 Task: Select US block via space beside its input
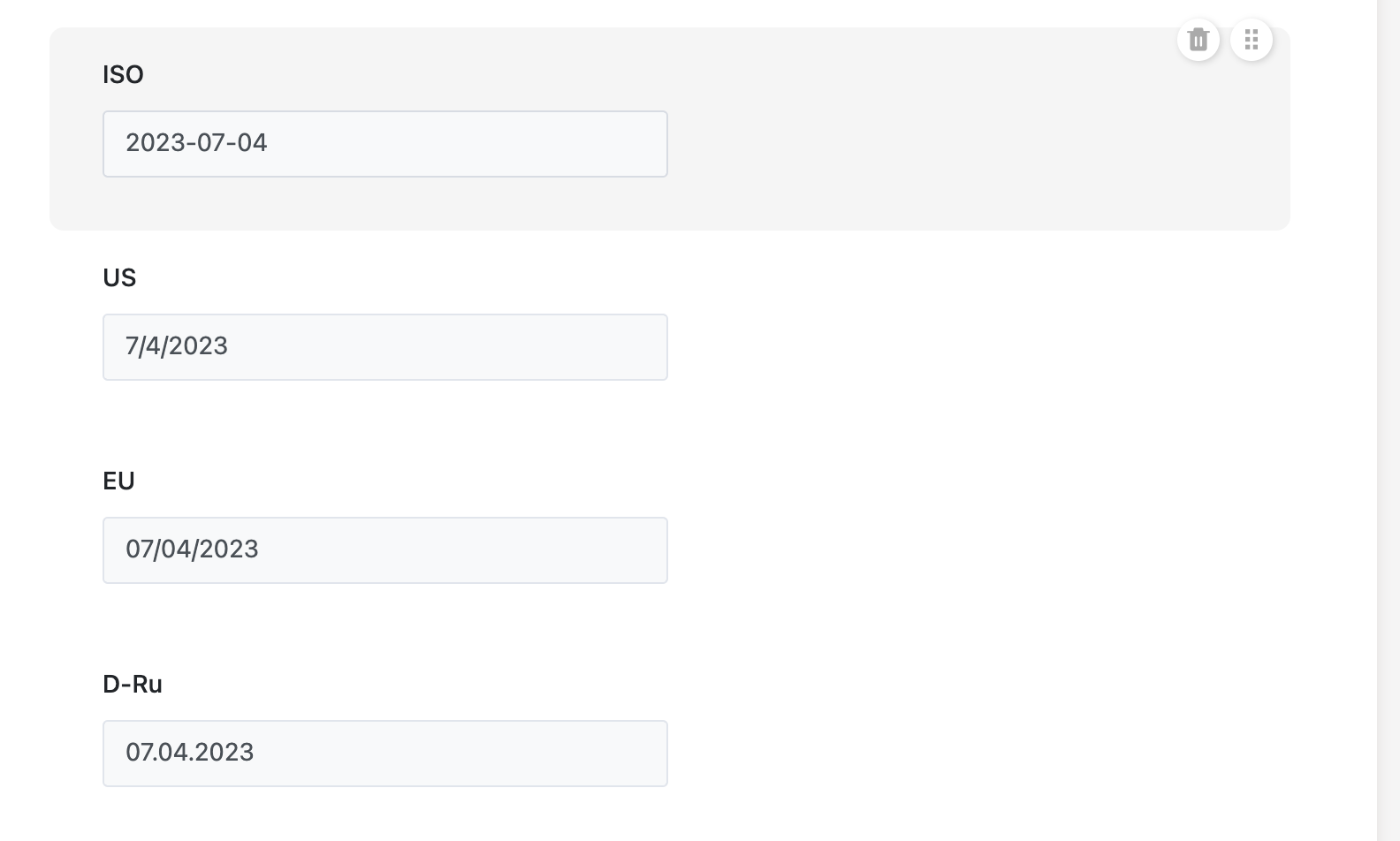(972, 347)
